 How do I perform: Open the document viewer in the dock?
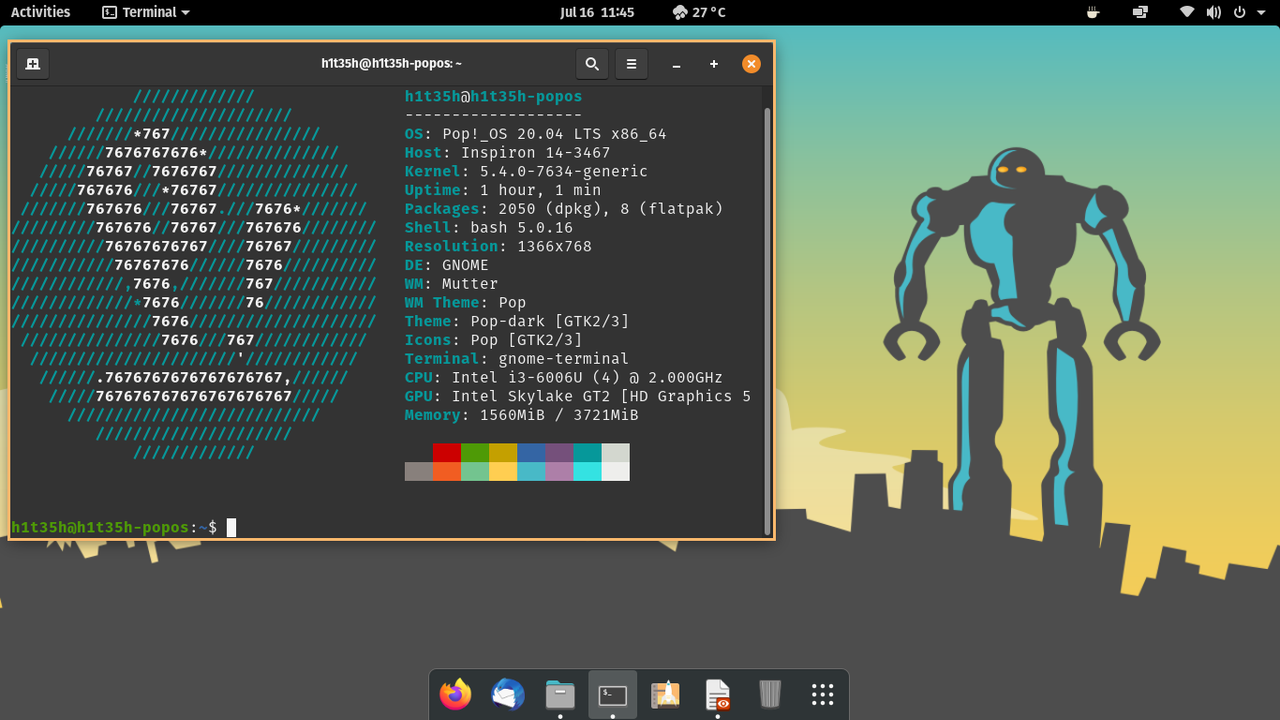tap(717, 694)
